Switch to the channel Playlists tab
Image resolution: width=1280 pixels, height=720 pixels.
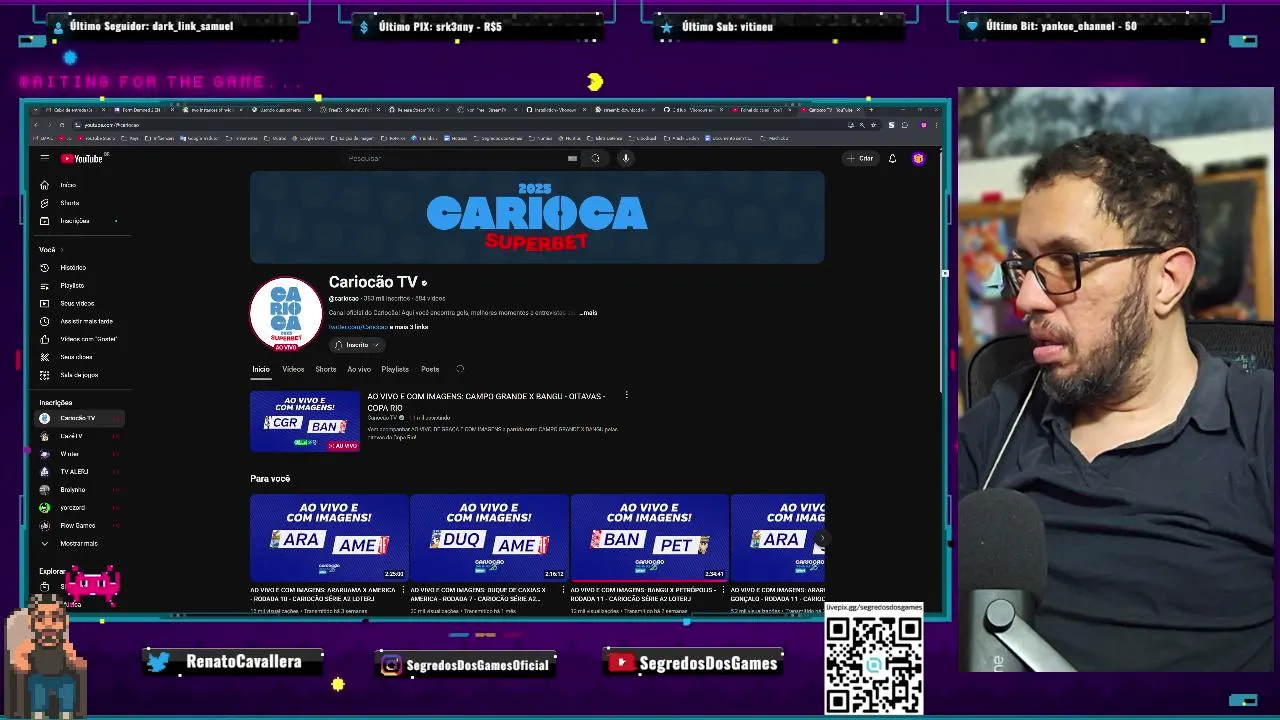point(395,369)
